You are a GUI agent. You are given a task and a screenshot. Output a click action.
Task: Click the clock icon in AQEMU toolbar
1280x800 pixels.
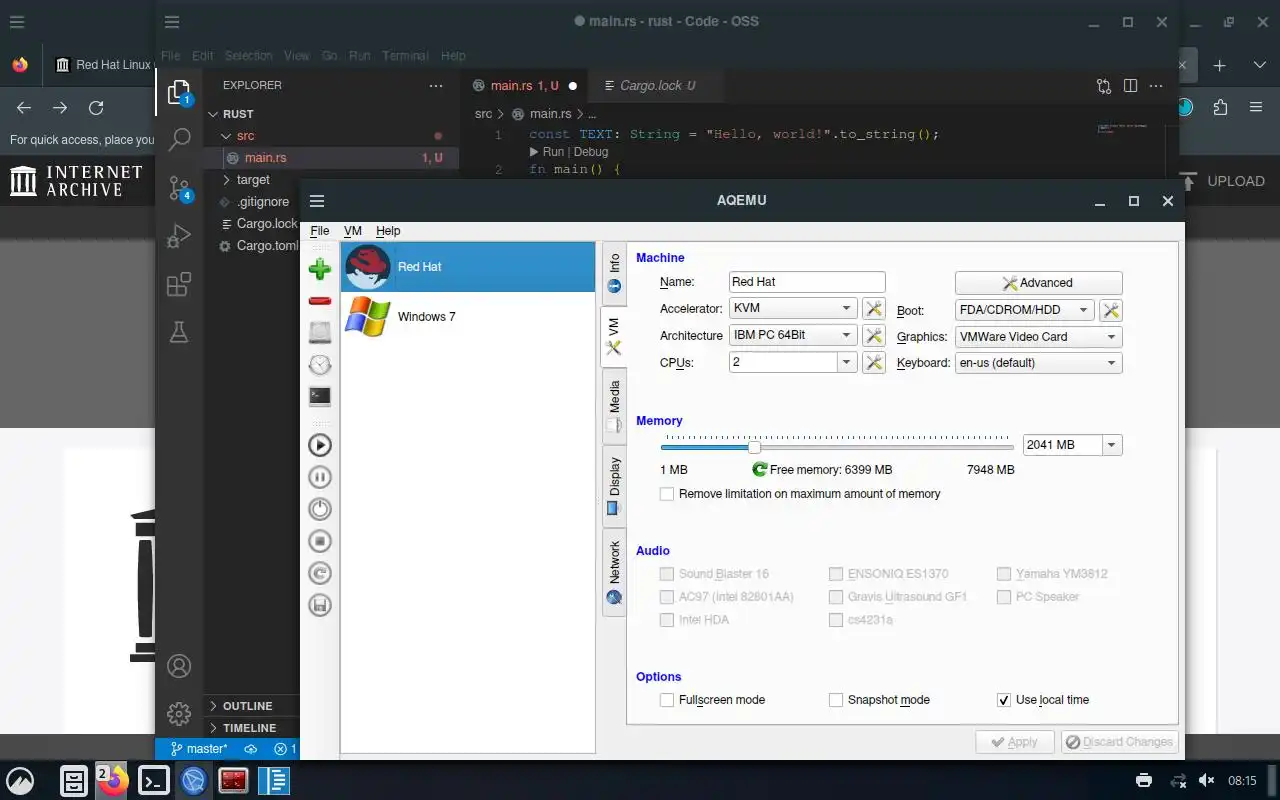pyautogui.click(x=320, y=364)
